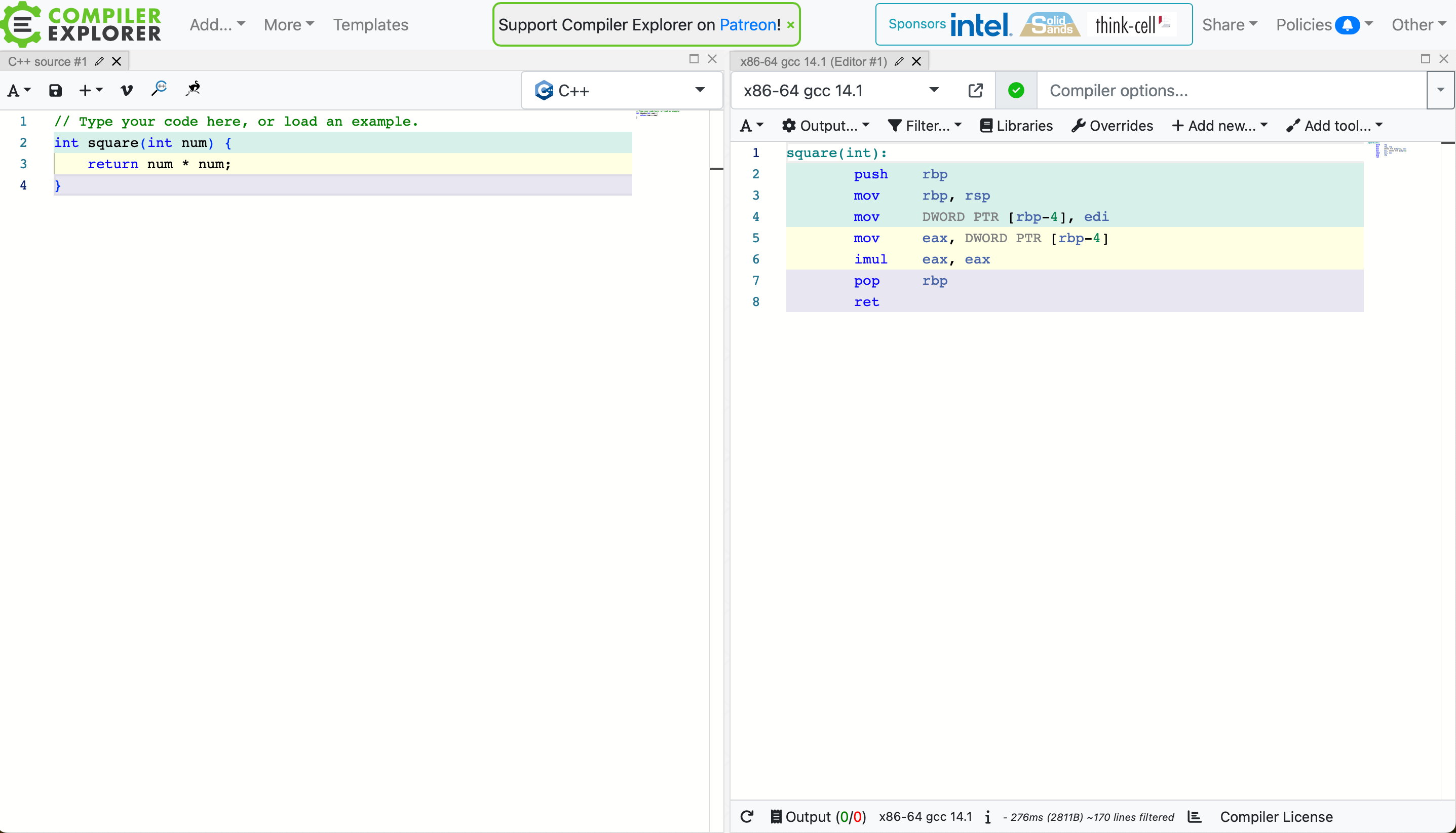Image resolution: width=1456 pixels, height=833 pixels.
Task: Focus the Compiler options input field
Action: 1230,90
